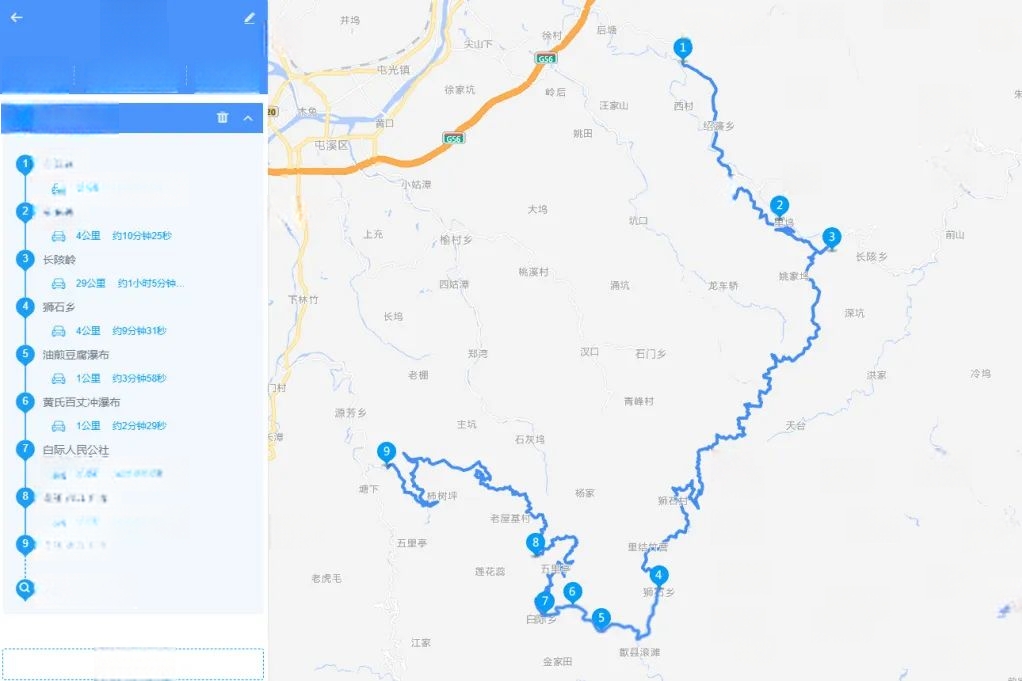Select stop 6 黄氏百丈冲瀑布
Image resolution: width=1022 pixels, height=681 pixels.
[x=81, y=402]
